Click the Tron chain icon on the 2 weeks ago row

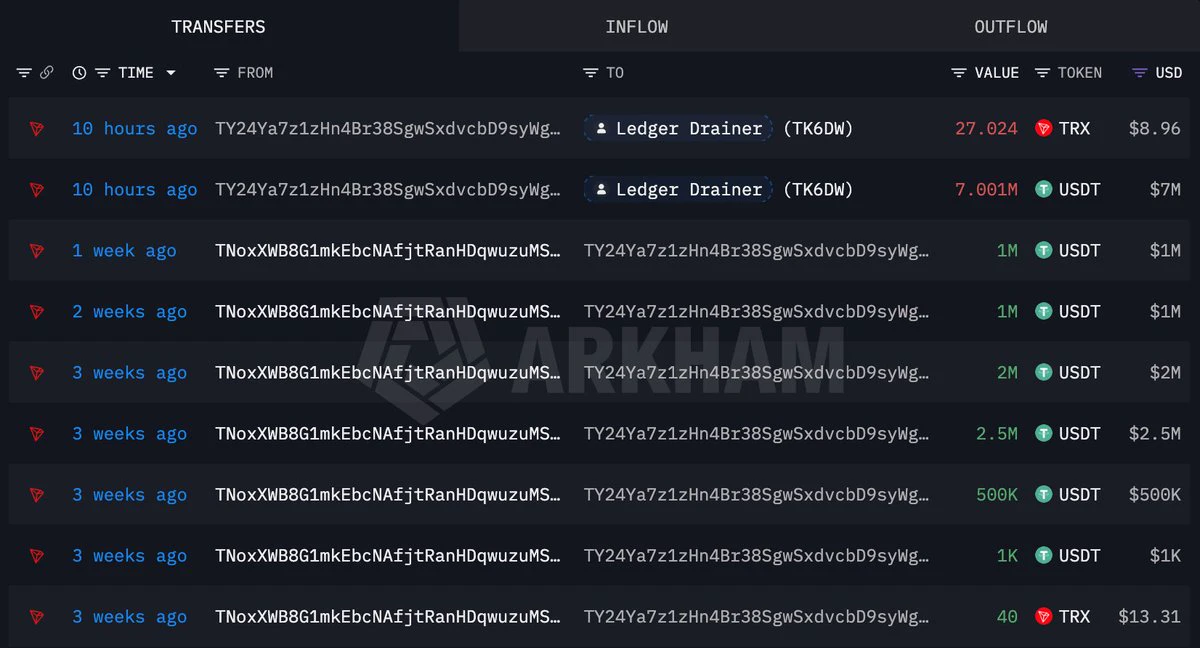[37, 312]
